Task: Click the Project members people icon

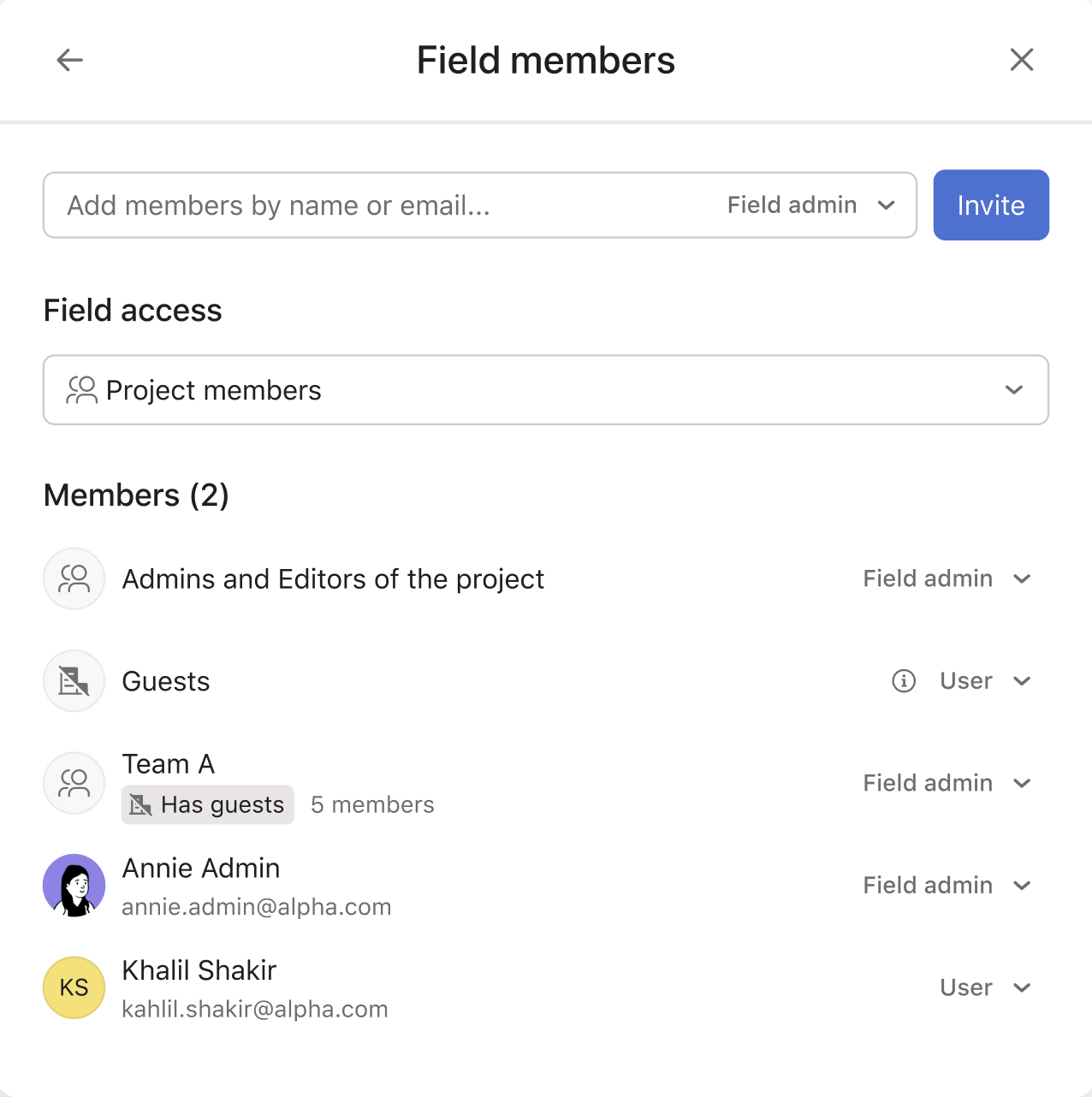Action: coord(81,390)
